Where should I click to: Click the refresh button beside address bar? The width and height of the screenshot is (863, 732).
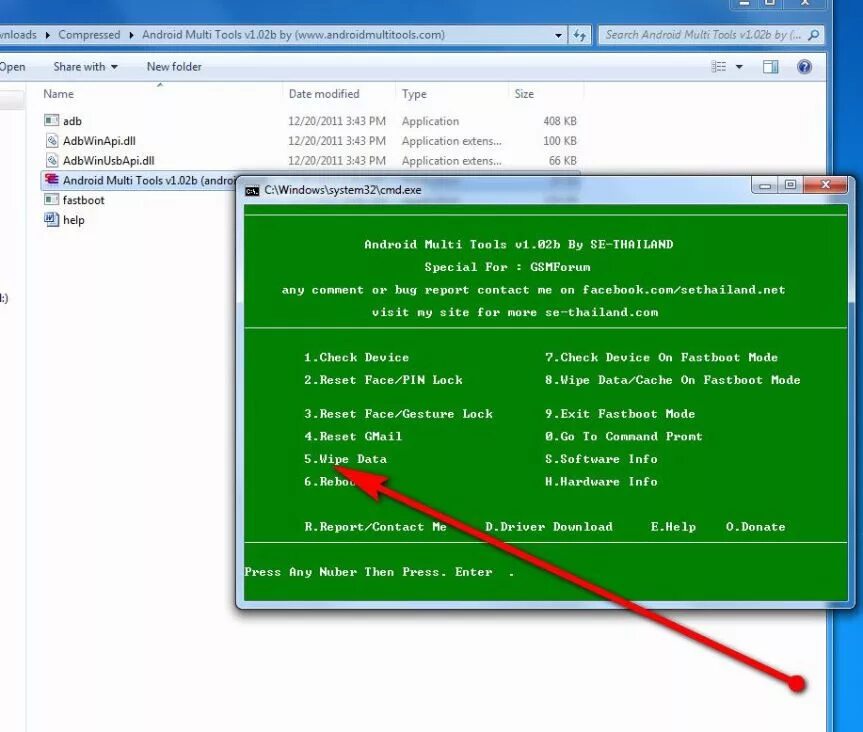(x=580, y=35)
